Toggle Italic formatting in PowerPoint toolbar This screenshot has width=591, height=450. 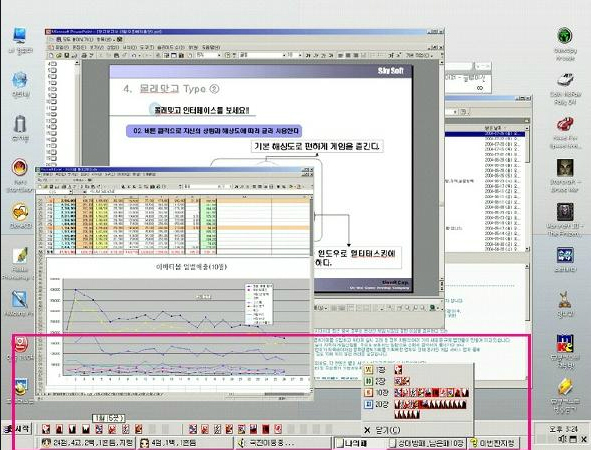[315, 55]
